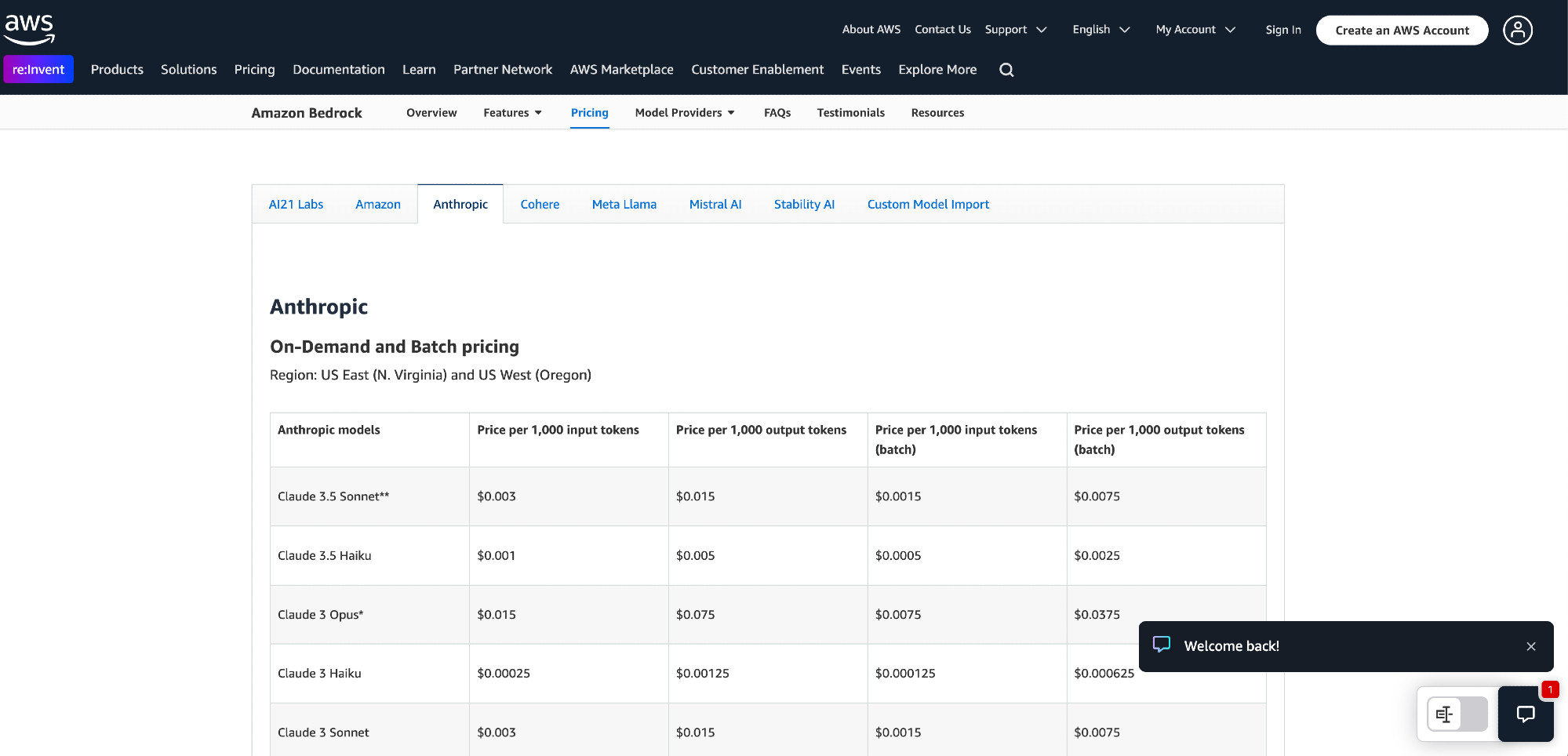Open Customer Enablement menu
This screenshot has width=1568, height=756.
[x=757, y=70]
